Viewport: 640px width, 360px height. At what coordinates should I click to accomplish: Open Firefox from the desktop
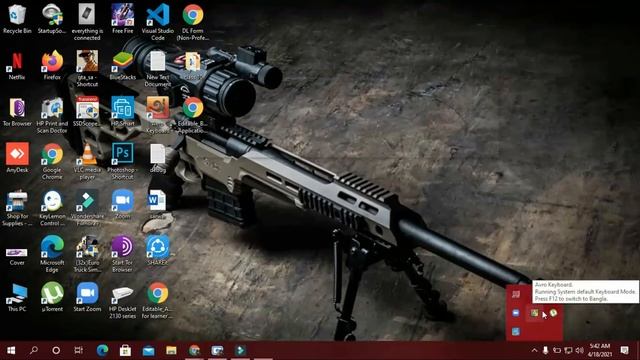coord(52,65)
